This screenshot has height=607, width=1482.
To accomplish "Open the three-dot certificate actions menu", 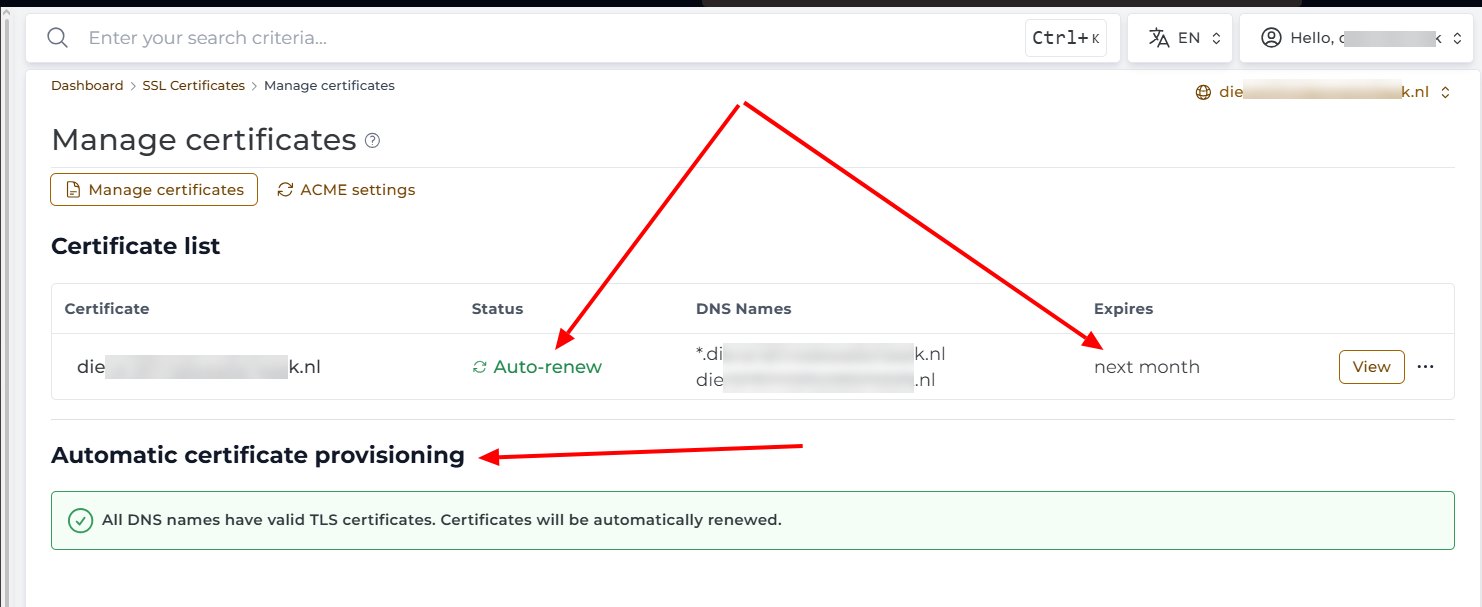I will pyautogui.click(x=1426, y=367).
